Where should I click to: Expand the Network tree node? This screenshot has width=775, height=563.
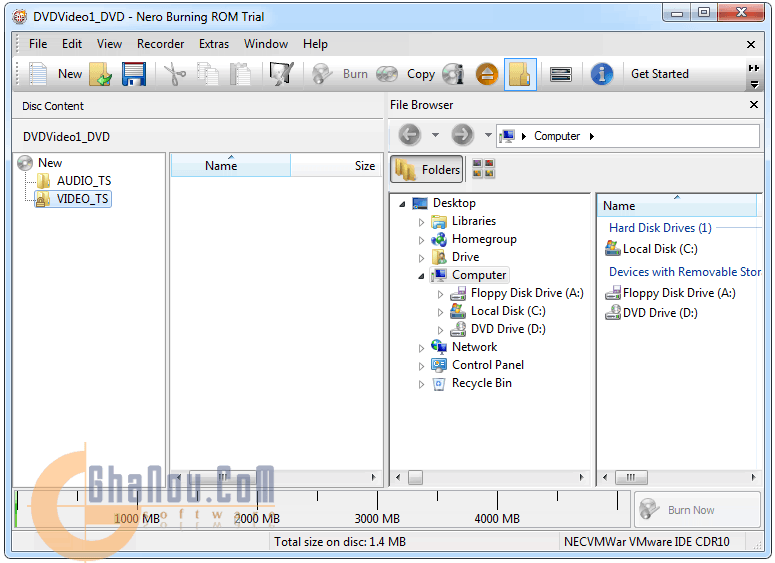pos(421,348)
